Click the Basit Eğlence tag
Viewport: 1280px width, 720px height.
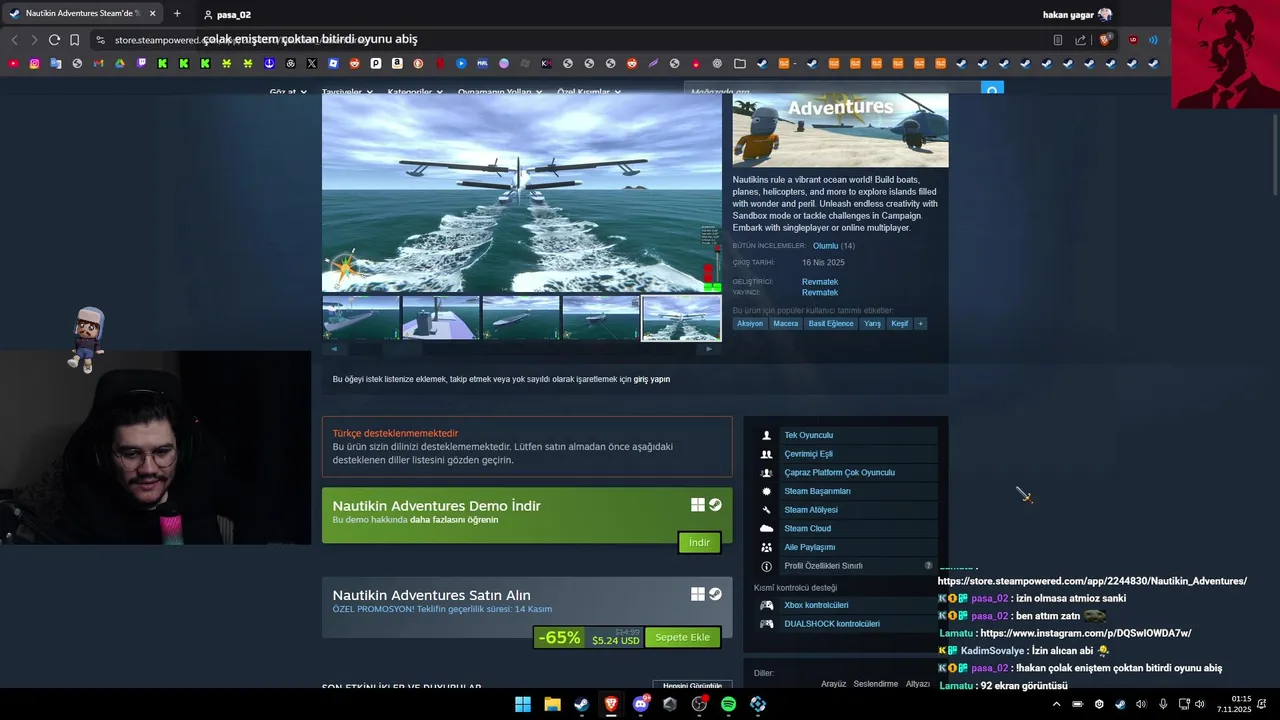click(x=831, y=323)
